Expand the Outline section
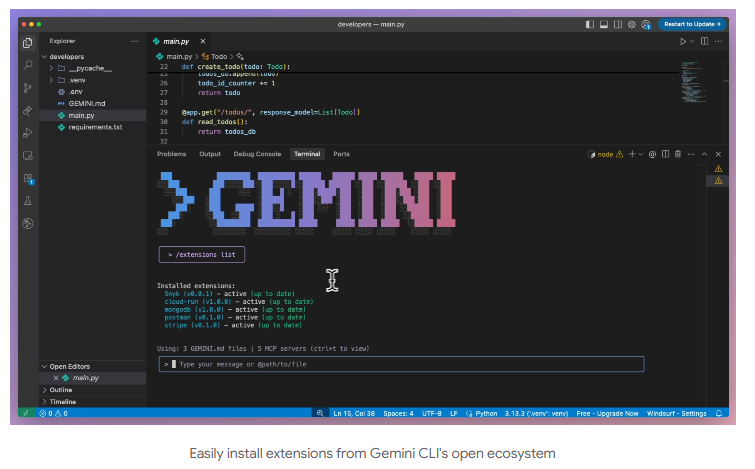The height and width of the screenshot is (469, 755). click(61, 390)
